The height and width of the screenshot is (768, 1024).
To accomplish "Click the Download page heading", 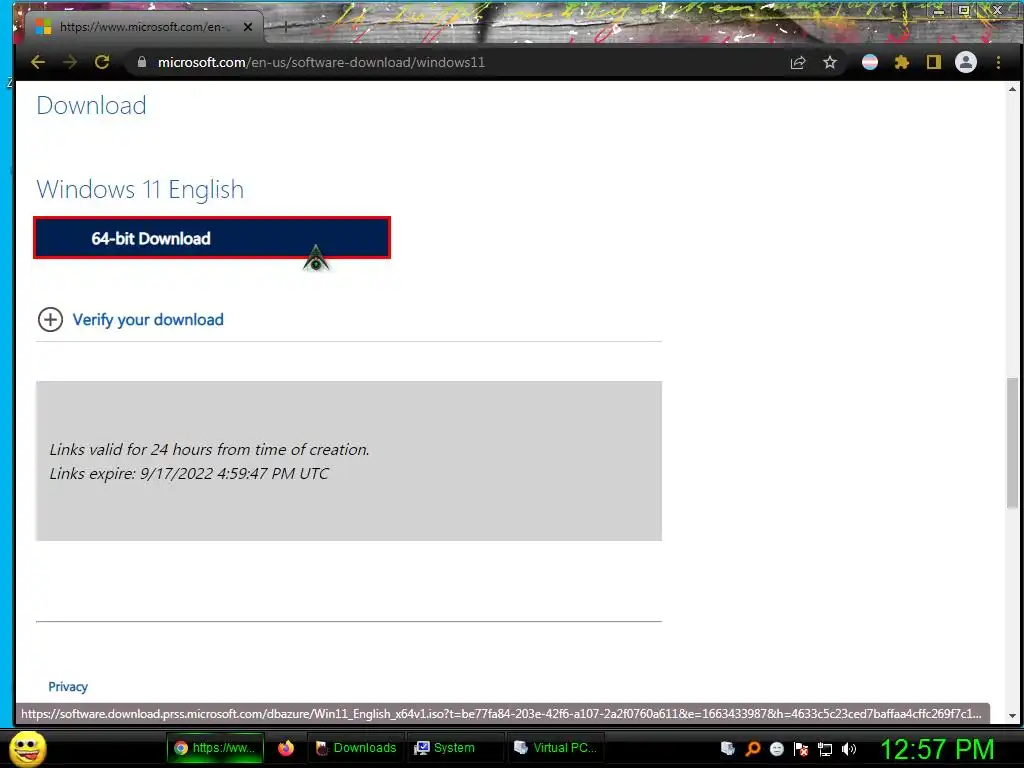I will point(91,105).
